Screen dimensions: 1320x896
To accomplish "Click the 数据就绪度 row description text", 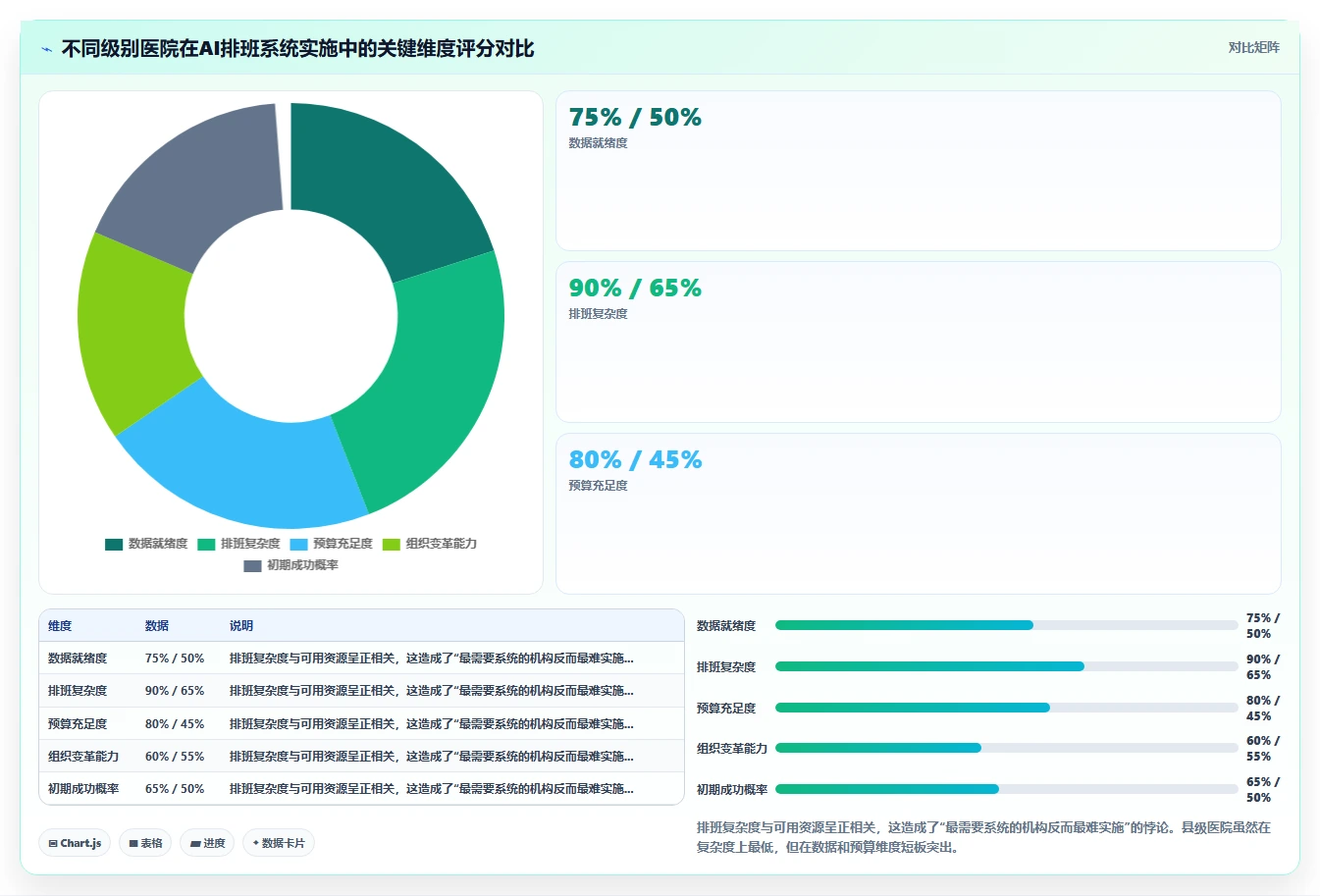I will [x=432, y=659].
